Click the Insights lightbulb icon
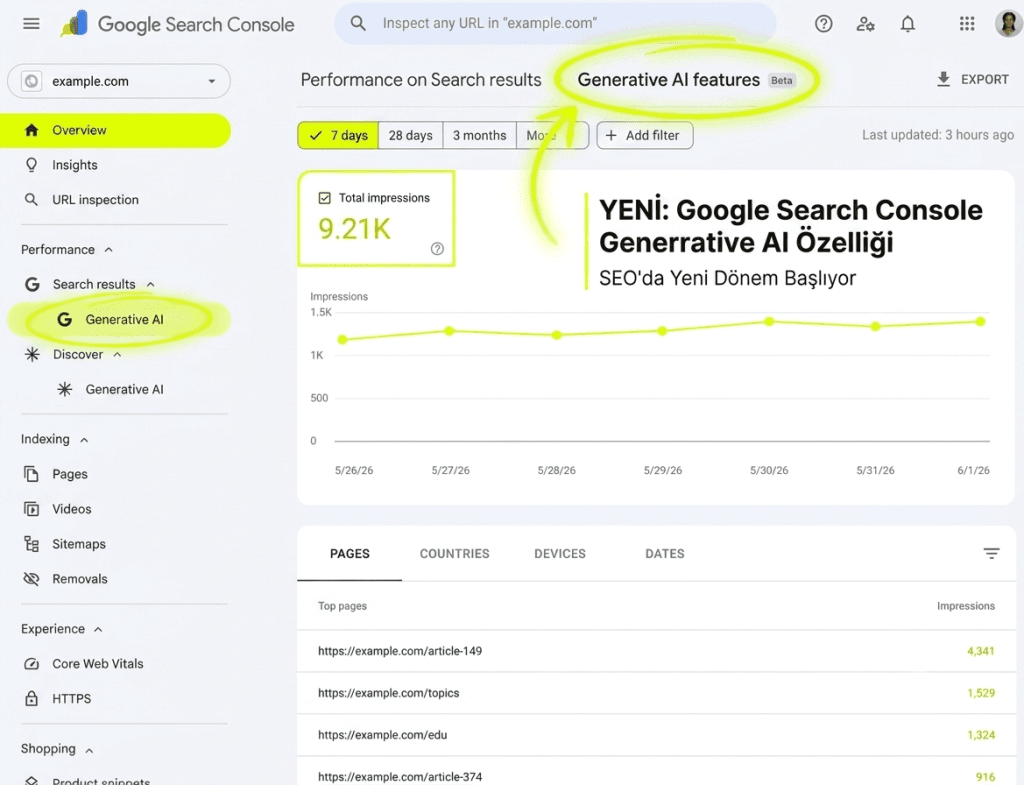 [31, 165]
